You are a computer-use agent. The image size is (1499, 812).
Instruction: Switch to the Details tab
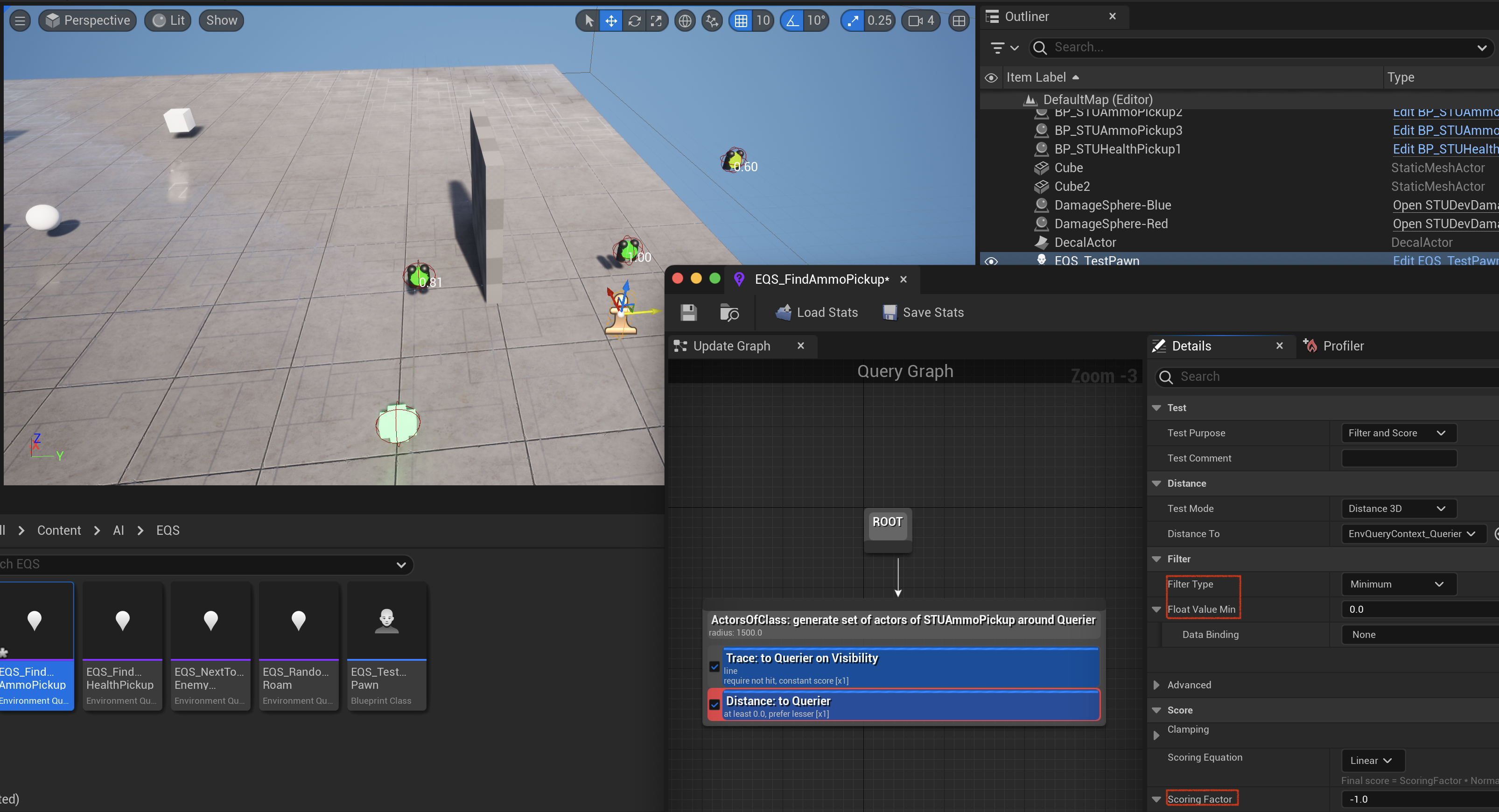[x=1191, y=346]
